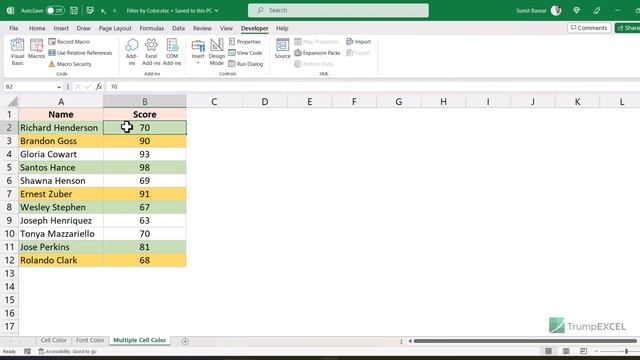640x360 pixels.
Task: Click the horizontal scrollbar
Action: coord(525,341)
